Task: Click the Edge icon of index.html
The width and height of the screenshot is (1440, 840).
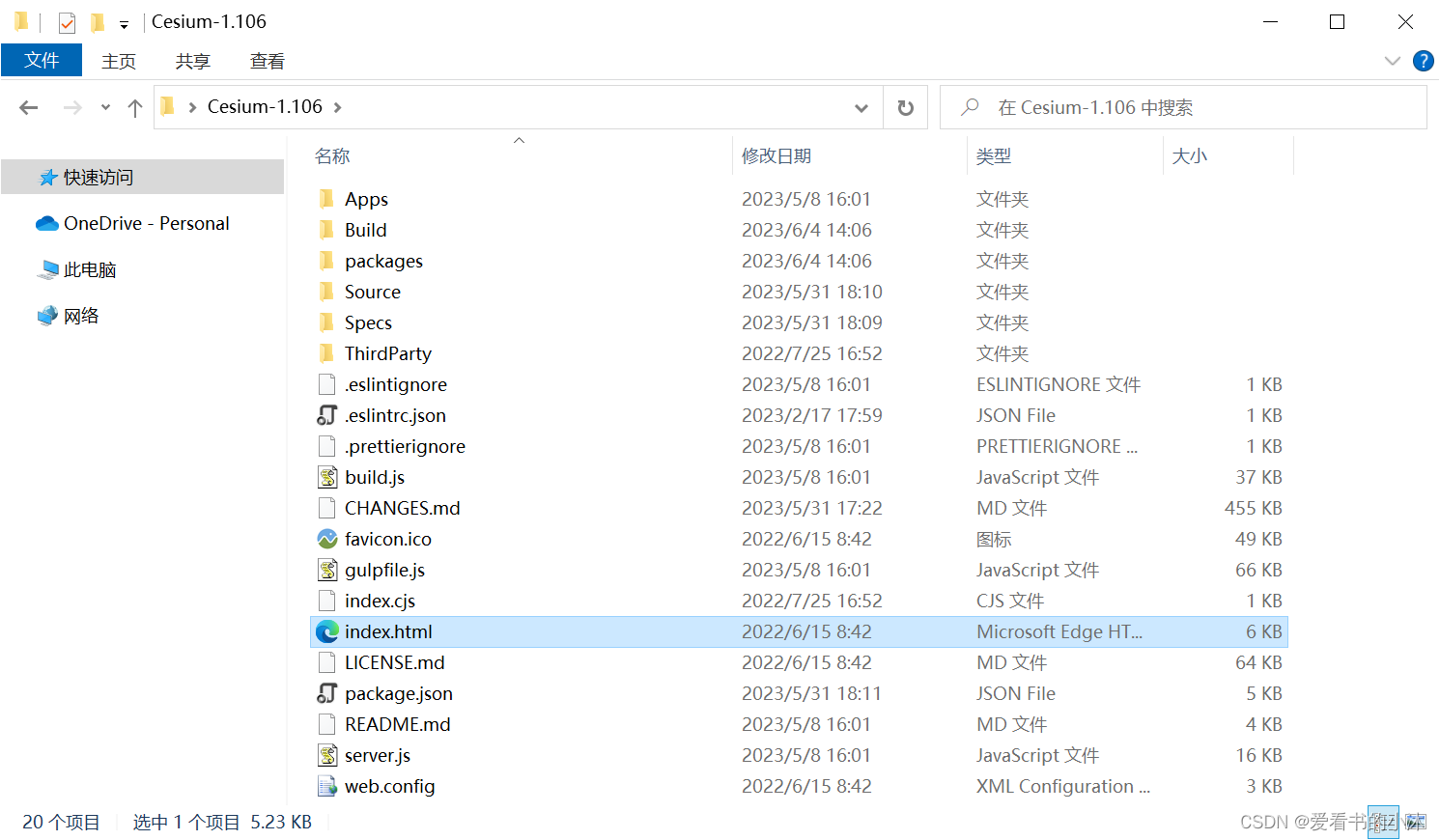Action: (327, 631)
